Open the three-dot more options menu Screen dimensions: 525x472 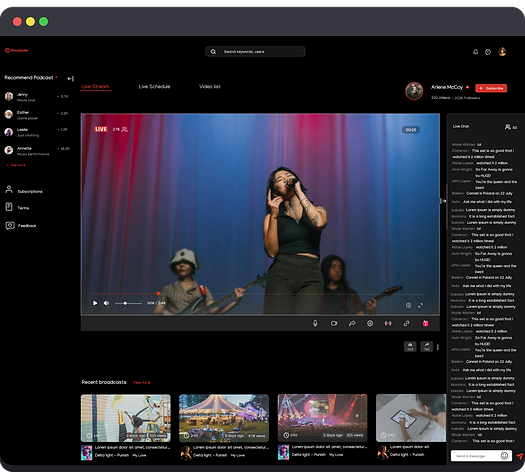pos(438,347)
